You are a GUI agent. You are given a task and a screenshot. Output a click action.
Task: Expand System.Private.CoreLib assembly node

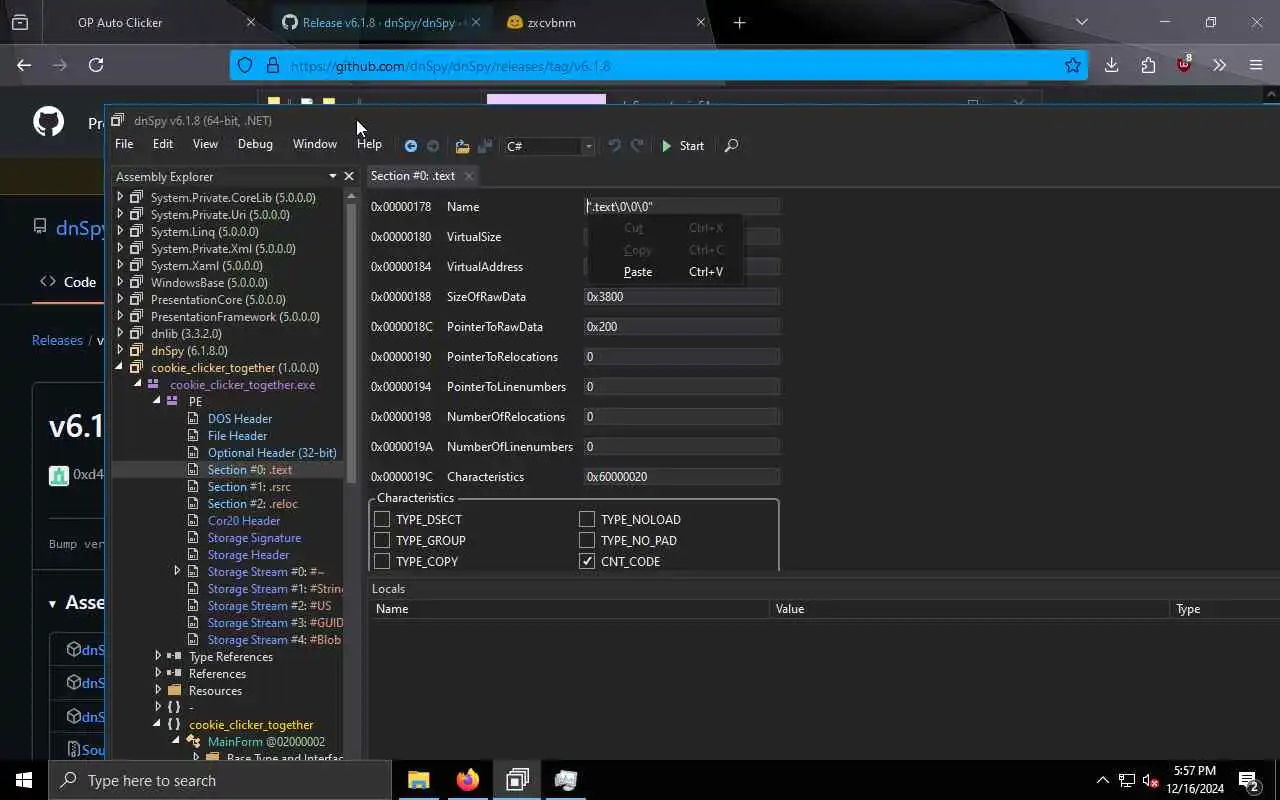pos(120,198)
